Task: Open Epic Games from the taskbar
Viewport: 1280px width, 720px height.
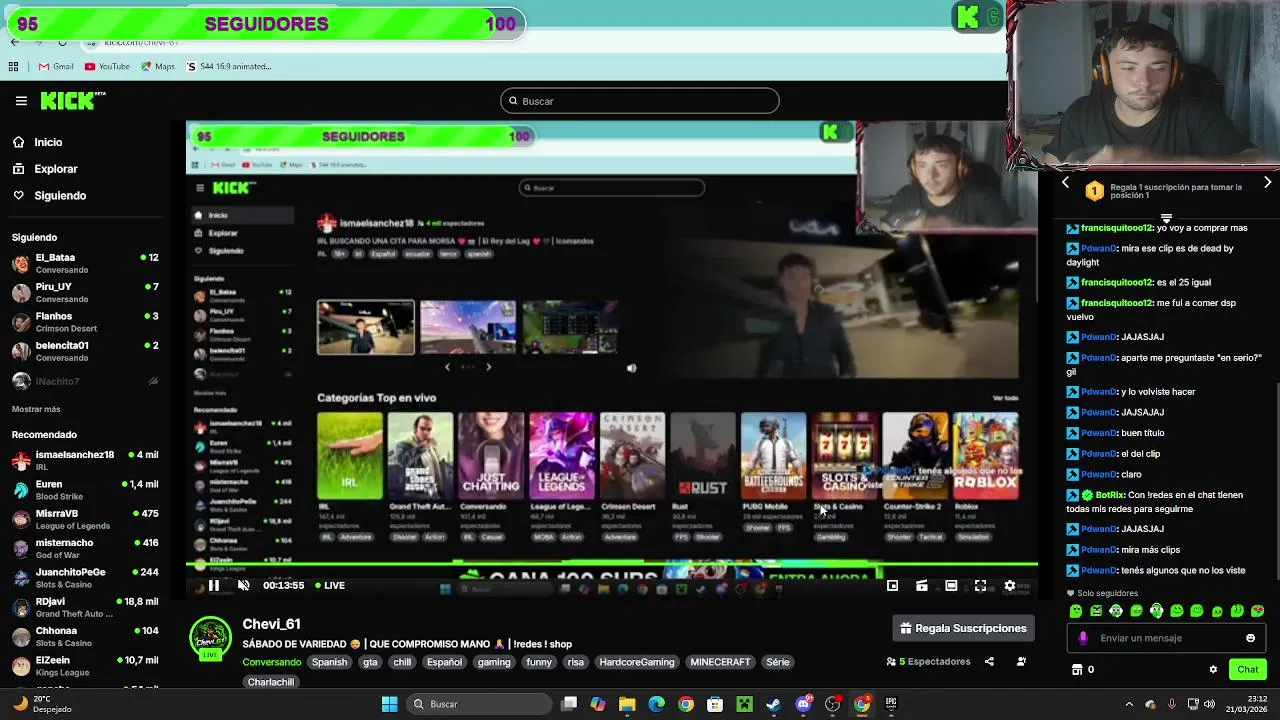Action: click(891, 704)
